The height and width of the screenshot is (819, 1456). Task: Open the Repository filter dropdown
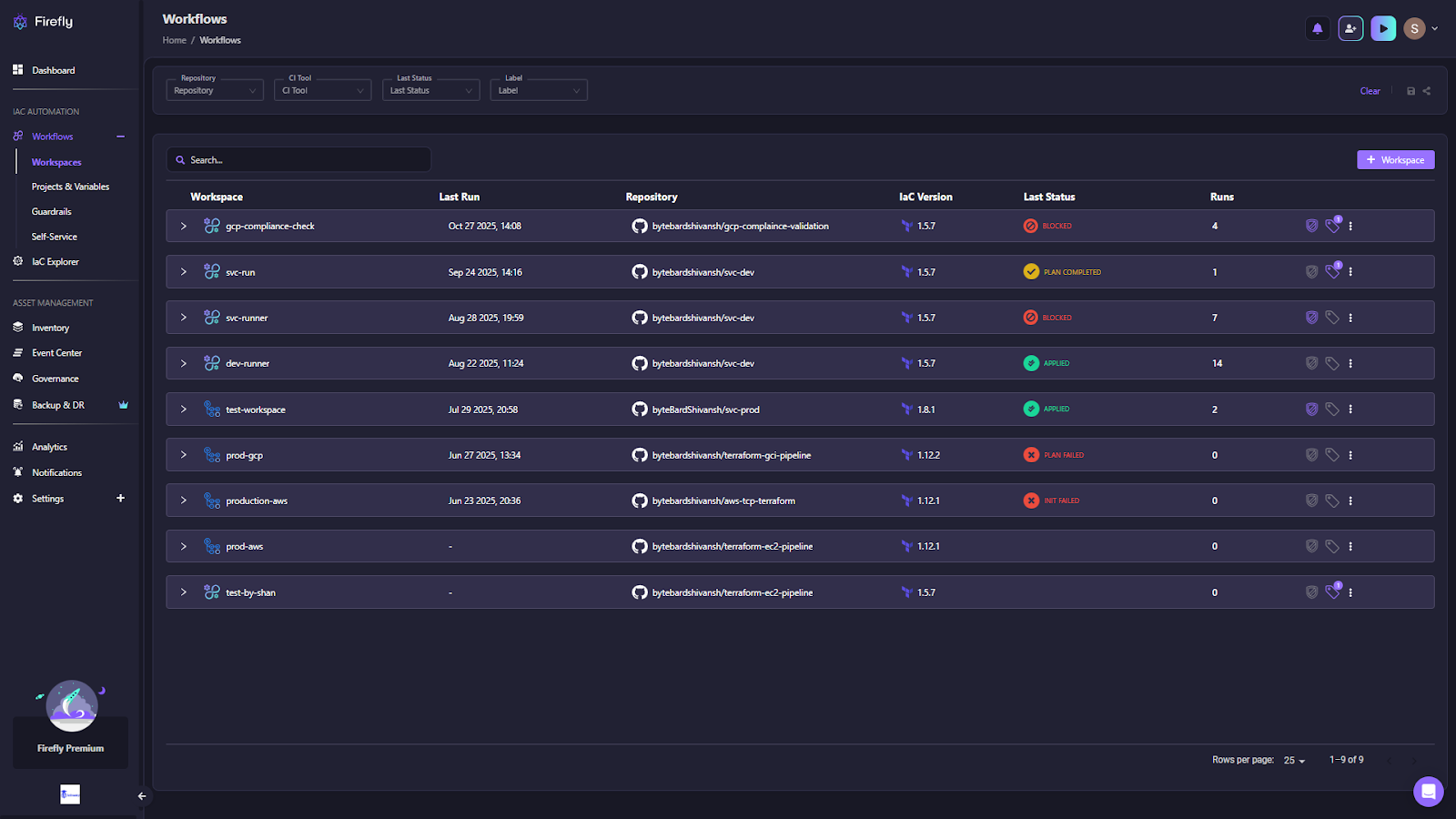[x=215, y=90]
